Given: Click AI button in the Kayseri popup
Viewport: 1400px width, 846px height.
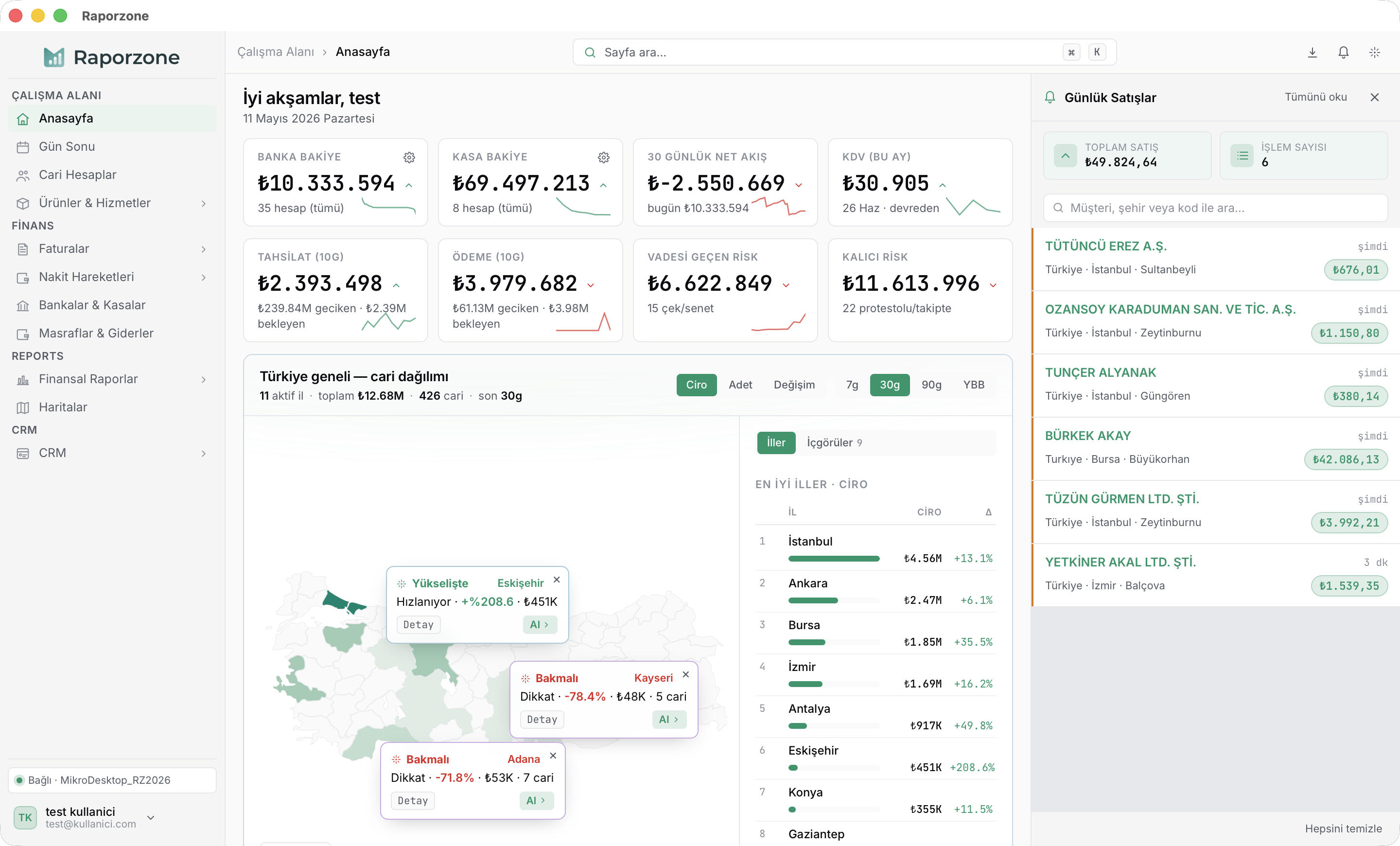Looking at the screenshot, I should (x=669, y=719).
